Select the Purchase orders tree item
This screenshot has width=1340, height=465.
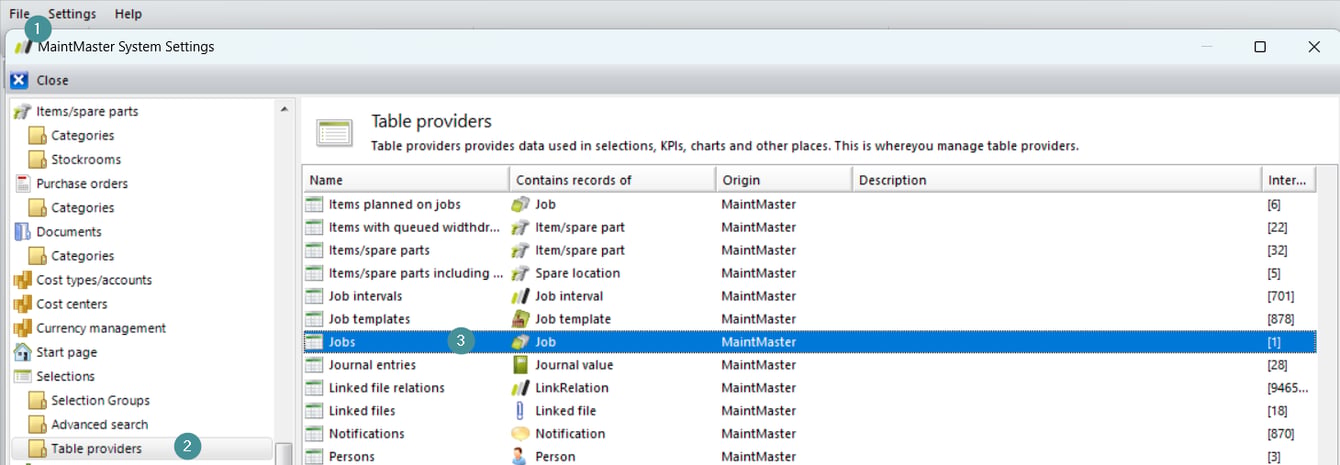[x=82, y=183]
